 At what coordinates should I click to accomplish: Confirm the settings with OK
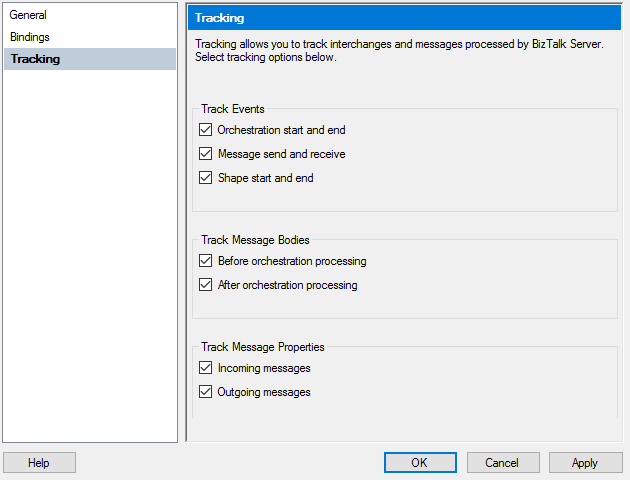[420, 463]
